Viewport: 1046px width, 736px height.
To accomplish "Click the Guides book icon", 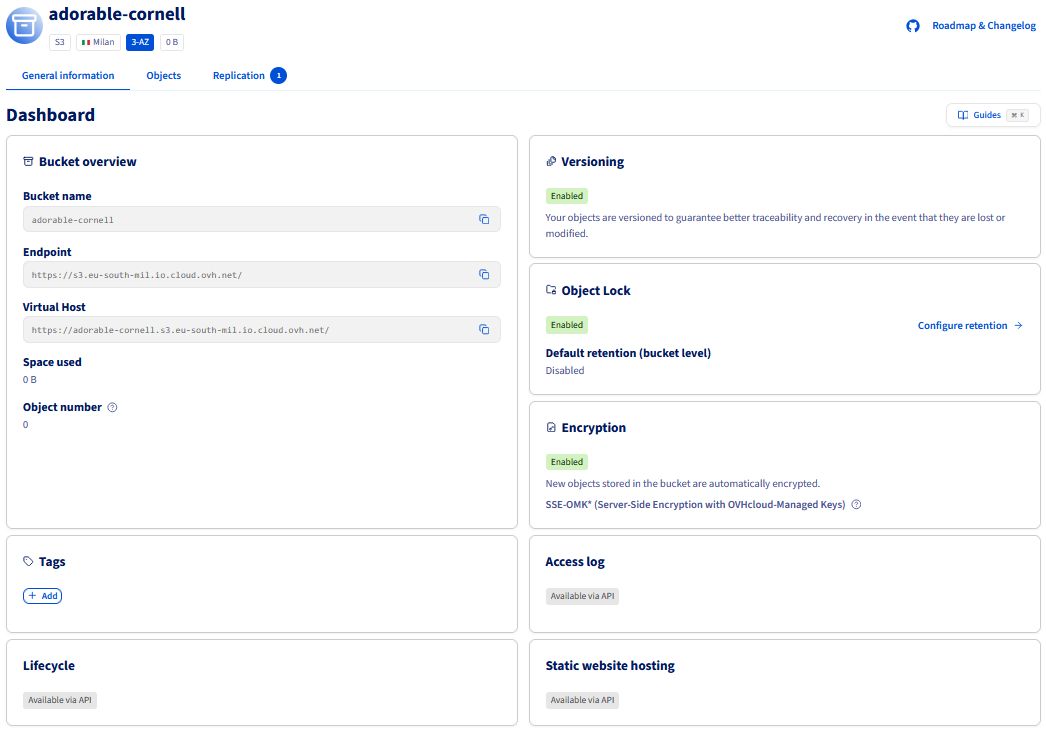I will [963, 115].
